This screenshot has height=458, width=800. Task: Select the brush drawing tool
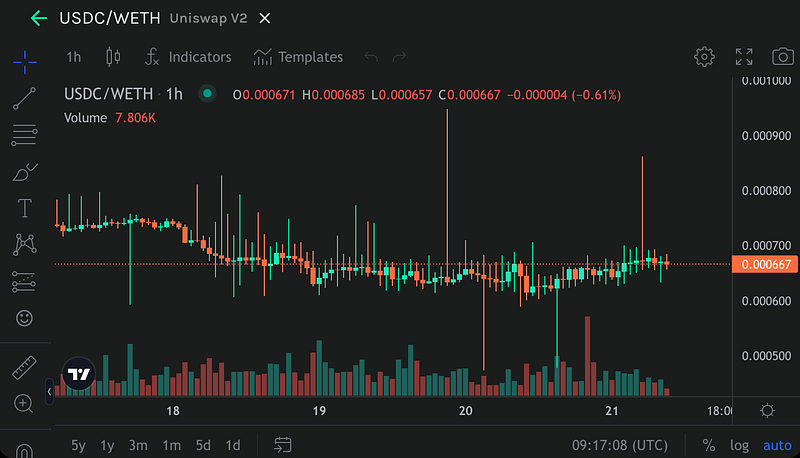pos(24,172)
